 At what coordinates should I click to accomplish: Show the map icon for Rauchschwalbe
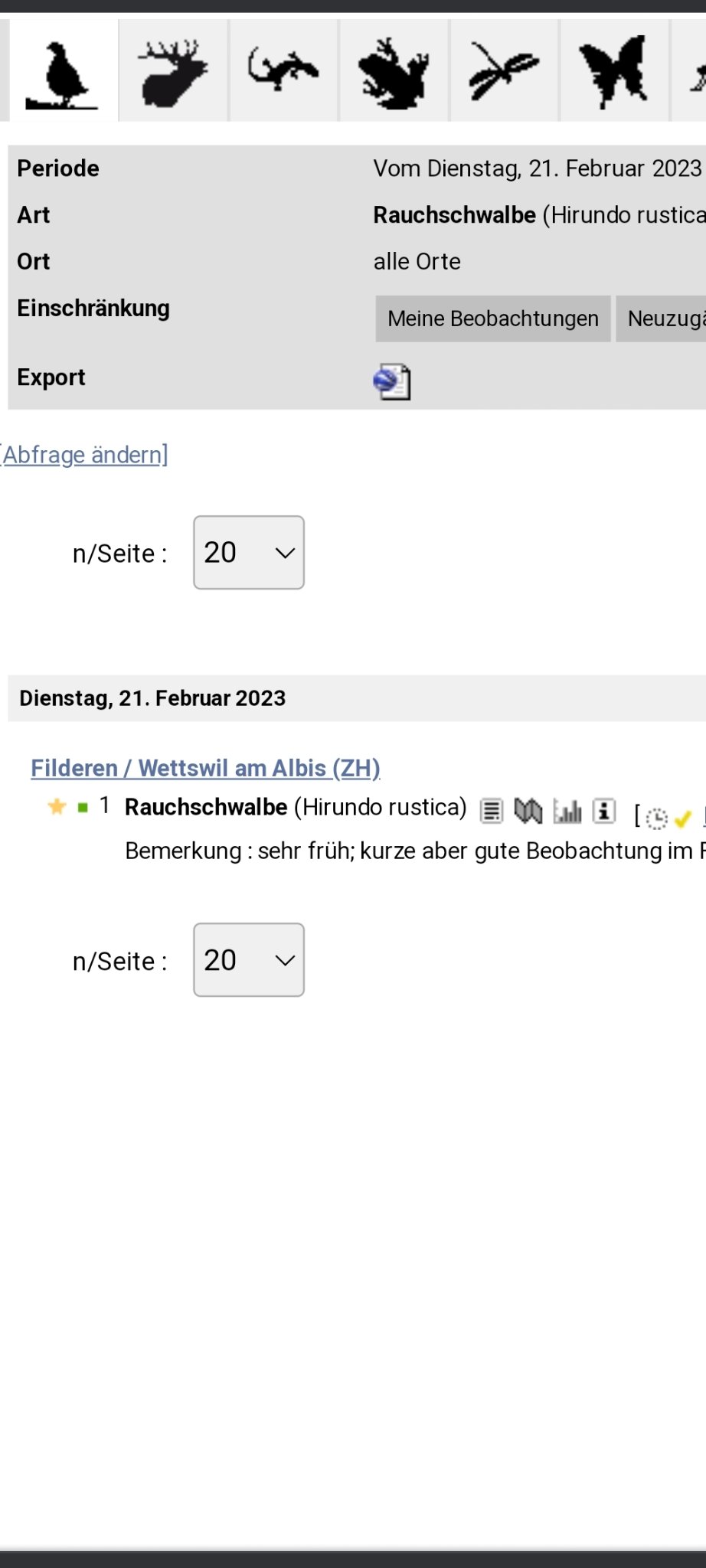(x=528, y=811)
